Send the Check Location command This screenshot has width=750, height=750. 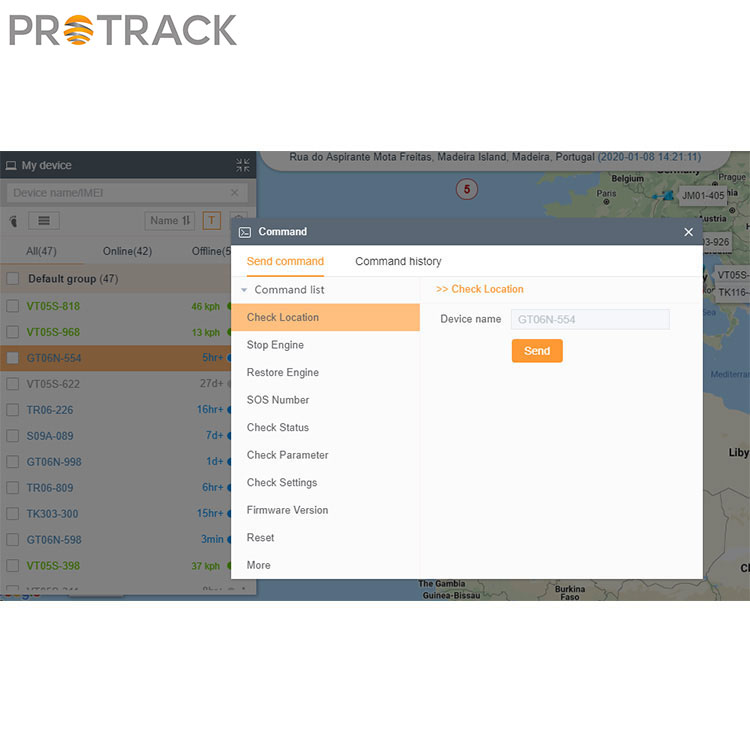(x=537, y=351)
